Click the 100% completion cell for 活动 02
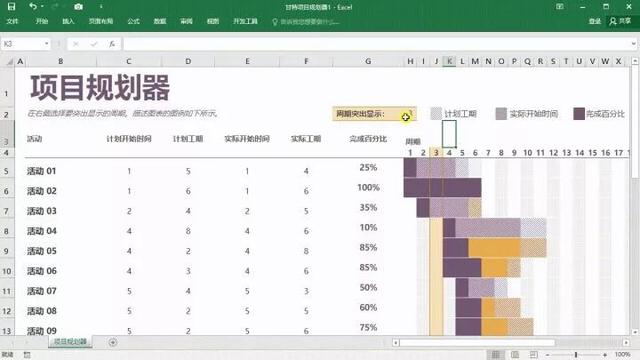This screenshot has width=640, height=360. (368, 188)
